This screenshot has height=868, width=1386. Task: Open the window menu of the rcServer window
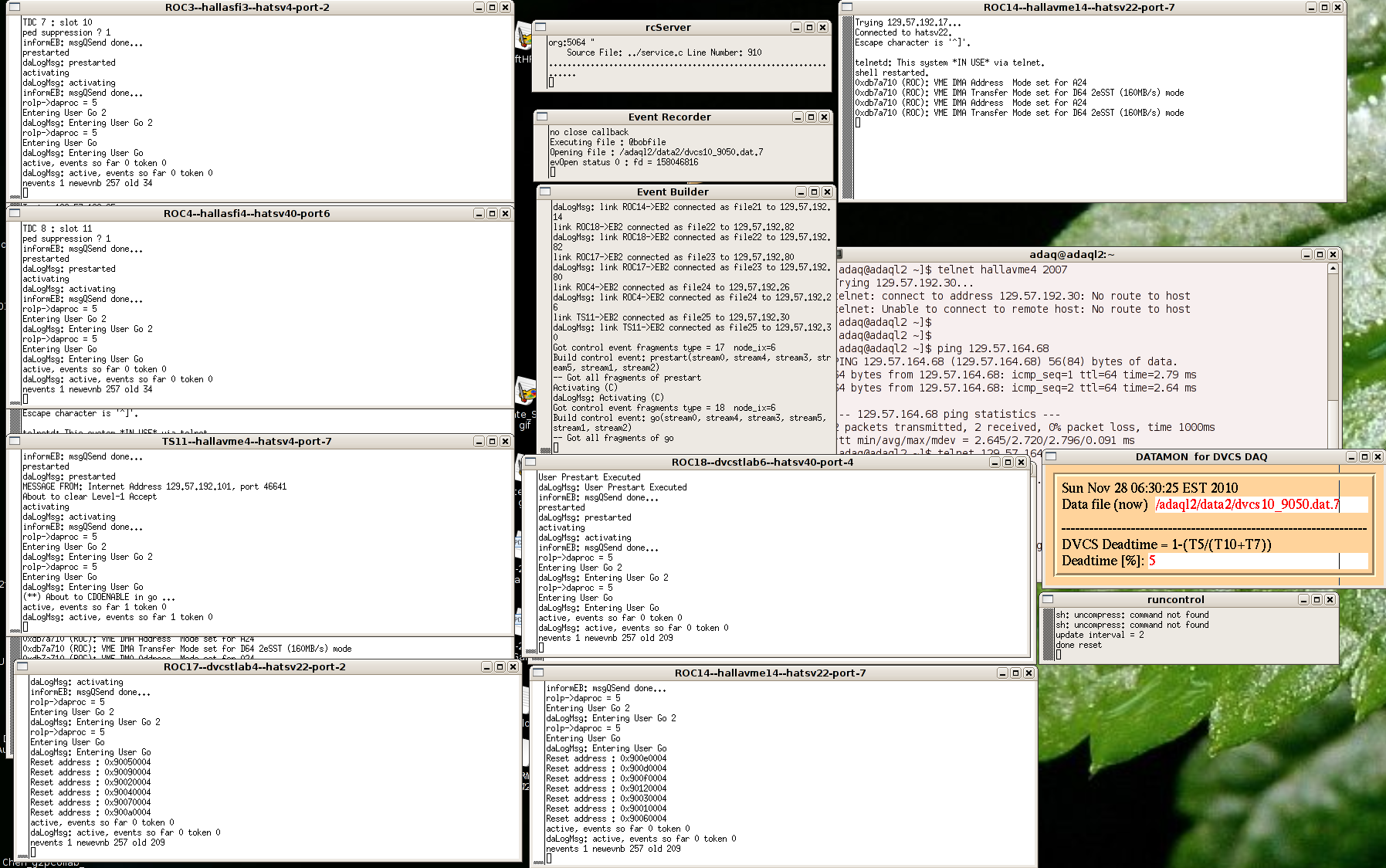pos(541,27)
